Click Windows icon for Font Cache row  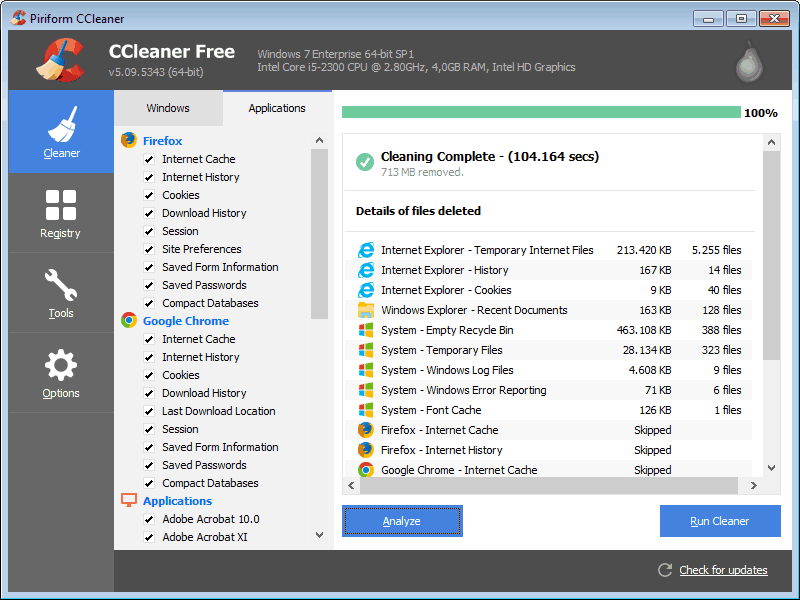tap(366, 410)
